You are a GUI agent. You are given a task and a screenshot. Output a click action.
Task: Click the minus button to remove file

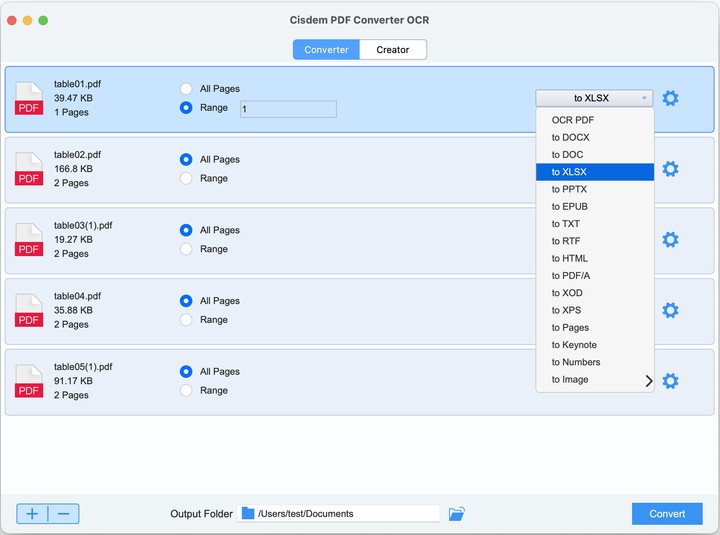point(63,514)
